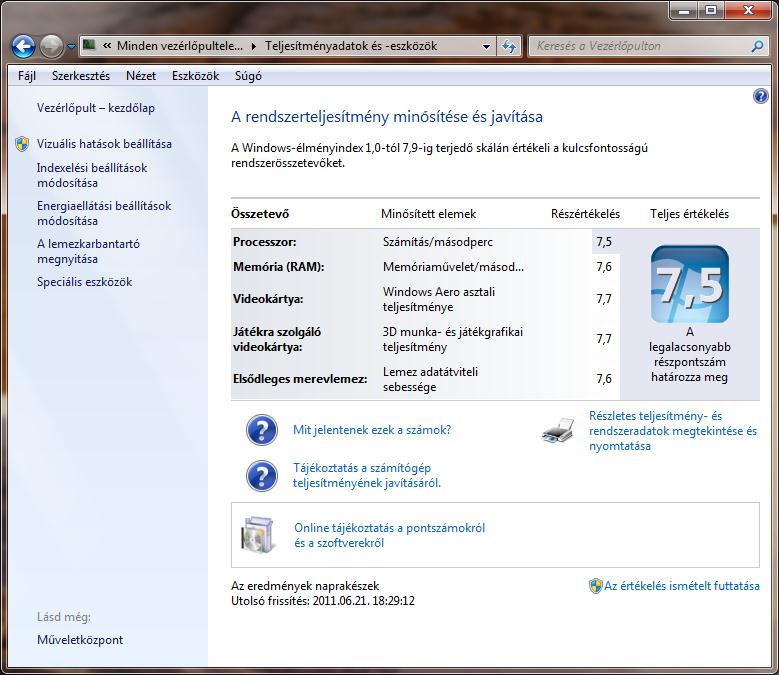Click shield icon beside 'Az értékelés ismételt futtatása'
Image resolution: width=779 pixels, height=675 pixels.
tap(595, 586)
